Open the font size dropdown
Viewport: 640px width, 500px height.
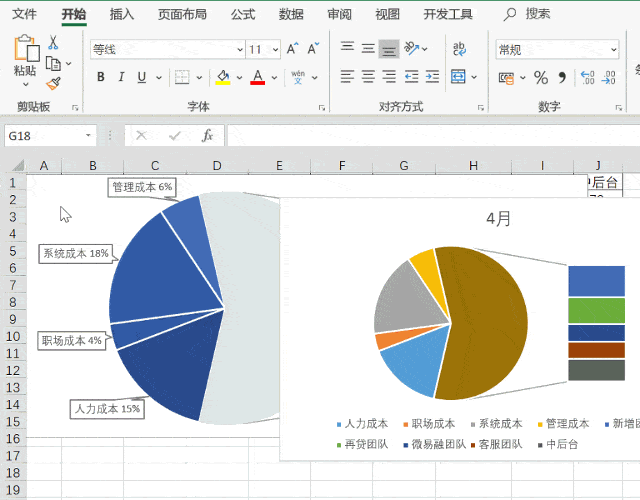(x=276, y=50)
